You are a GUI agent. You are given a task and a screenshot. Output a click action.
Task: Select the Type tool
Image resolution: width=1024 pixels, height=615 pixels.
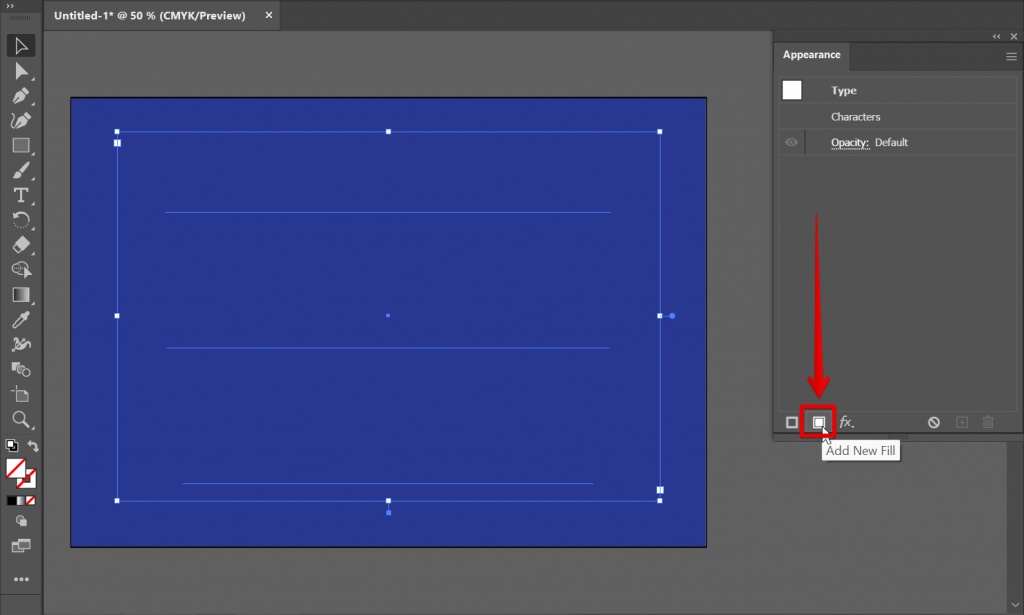click(x=21, y=195)
